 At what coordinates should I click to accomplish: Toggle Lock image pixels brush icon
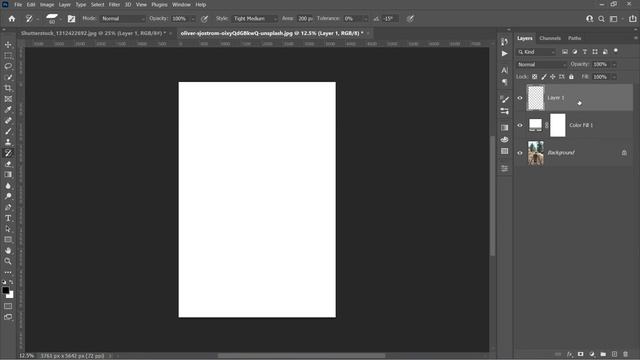[544, 77]
